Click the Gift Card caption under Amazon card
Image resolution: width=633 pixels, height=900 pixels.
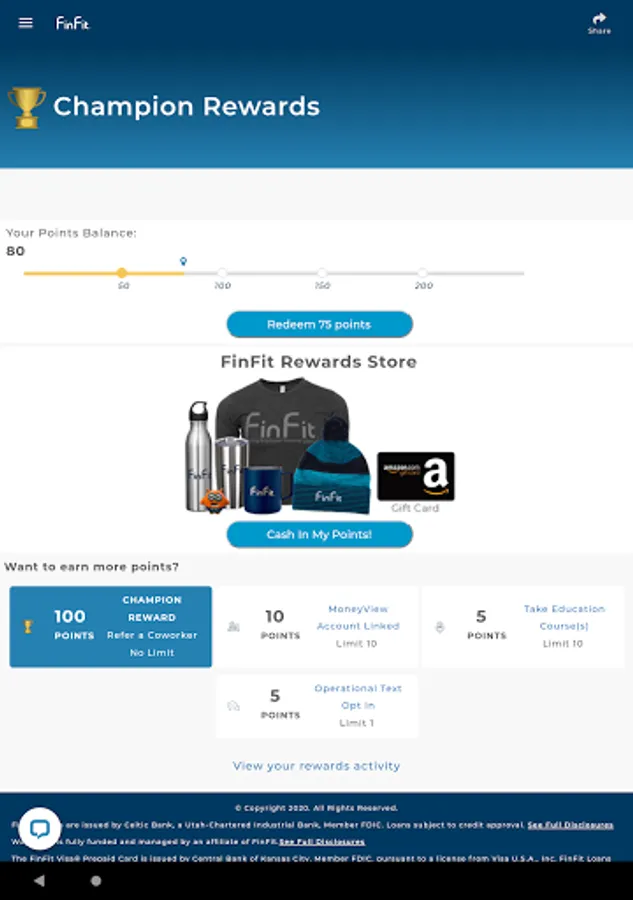click(415, 508)
